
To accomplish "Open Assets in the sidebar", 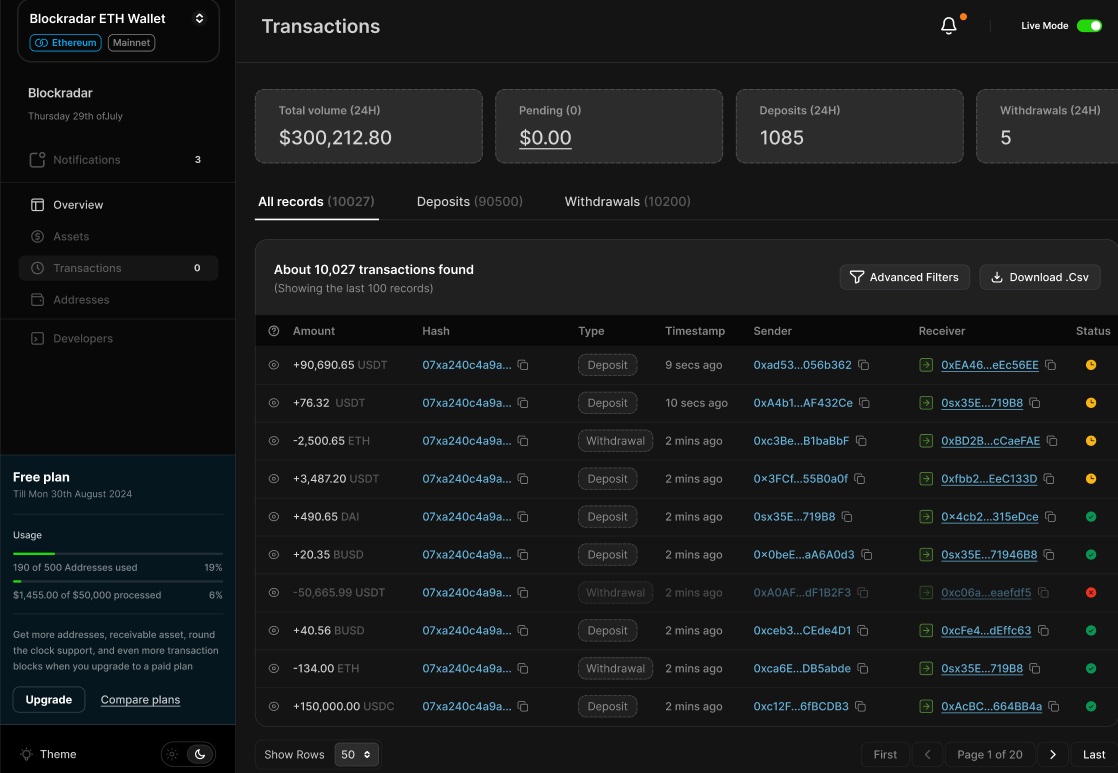I will click(x=118, y=236).
